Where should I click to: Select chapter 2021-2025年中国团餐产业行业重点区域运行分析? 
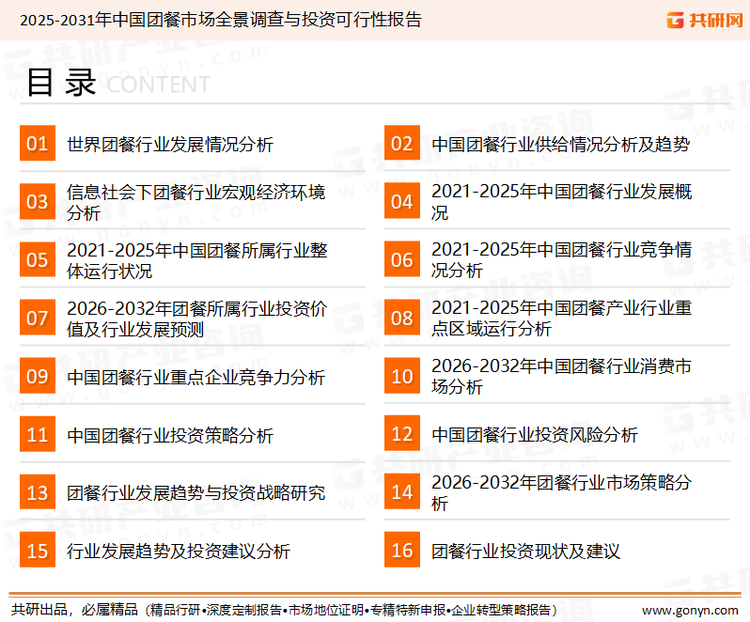click(562, 318)
